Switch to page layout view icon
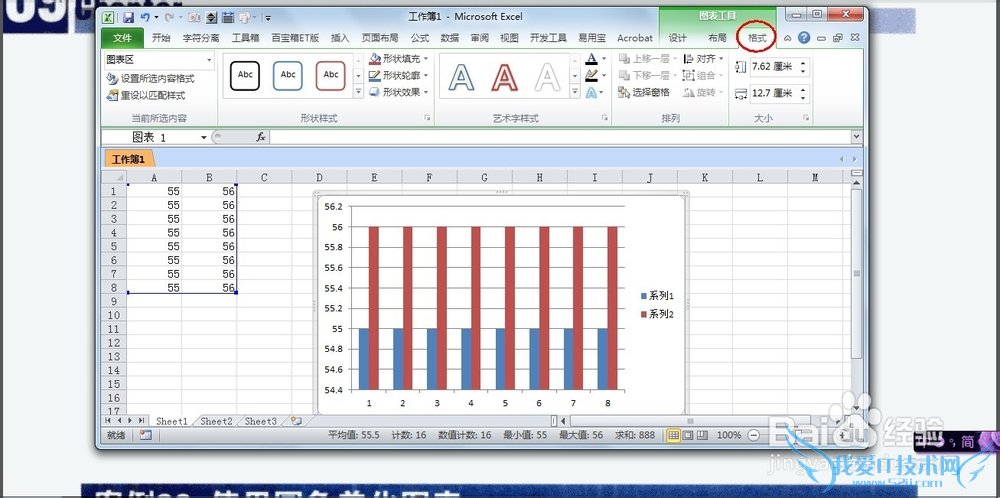Viewport: 1000px width, 498px height. point(688,435)
